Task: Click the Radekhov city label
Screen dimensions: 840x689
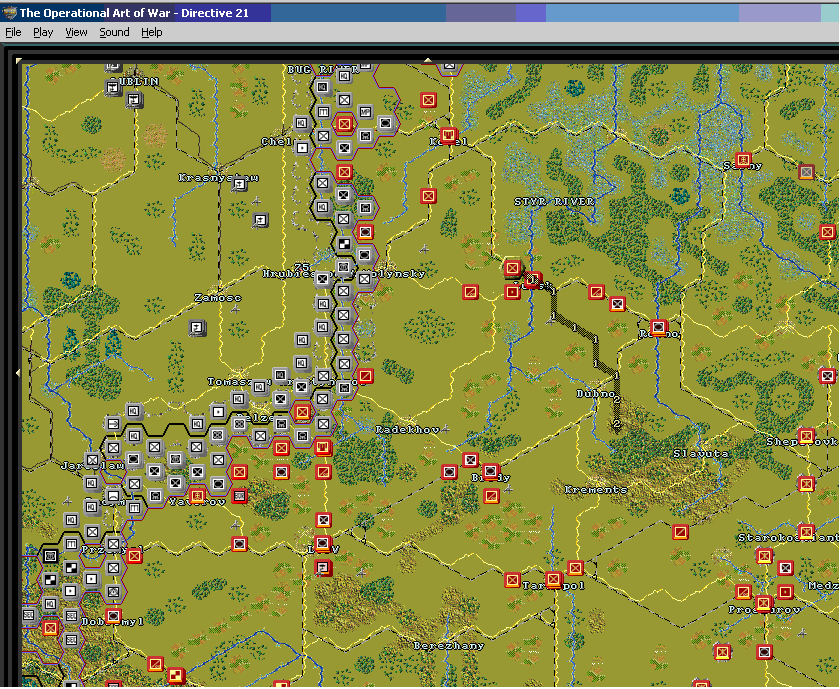Action: tap(408, 429)
